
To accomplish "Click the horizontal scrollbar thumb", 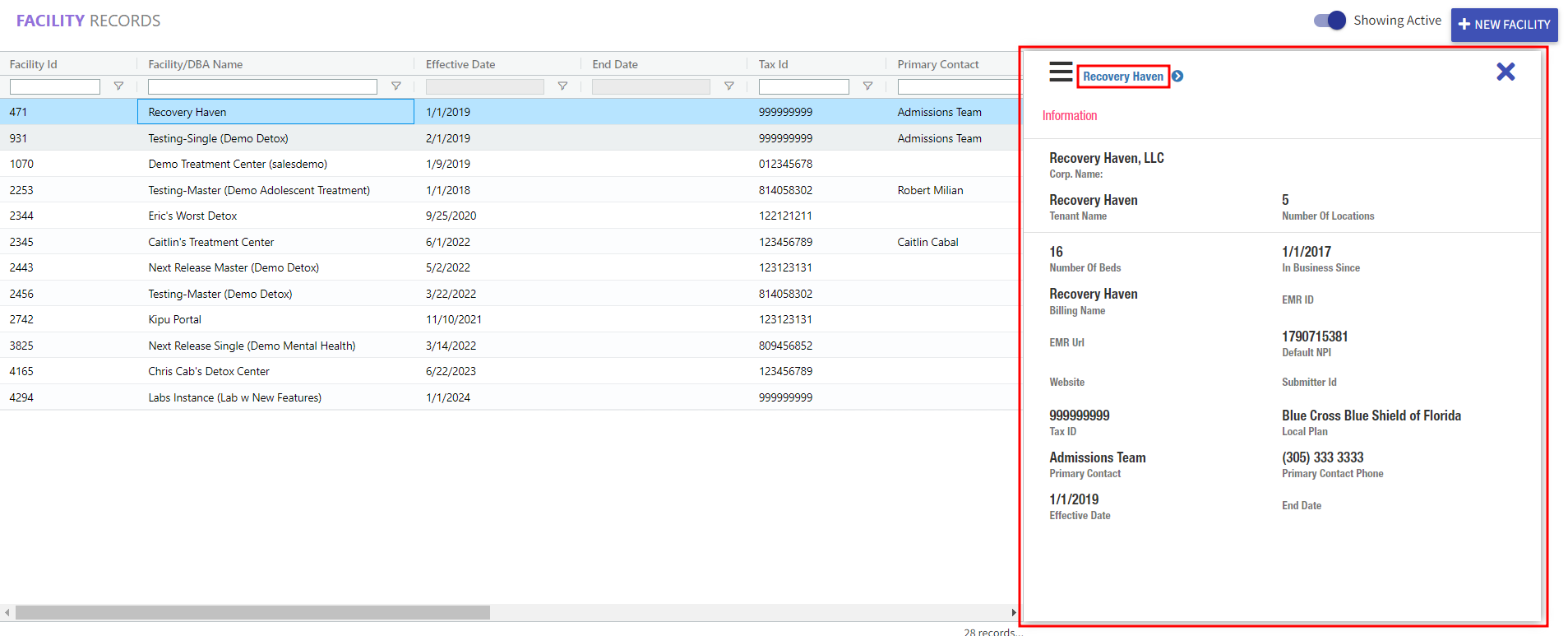I will [x=252, y=612].
